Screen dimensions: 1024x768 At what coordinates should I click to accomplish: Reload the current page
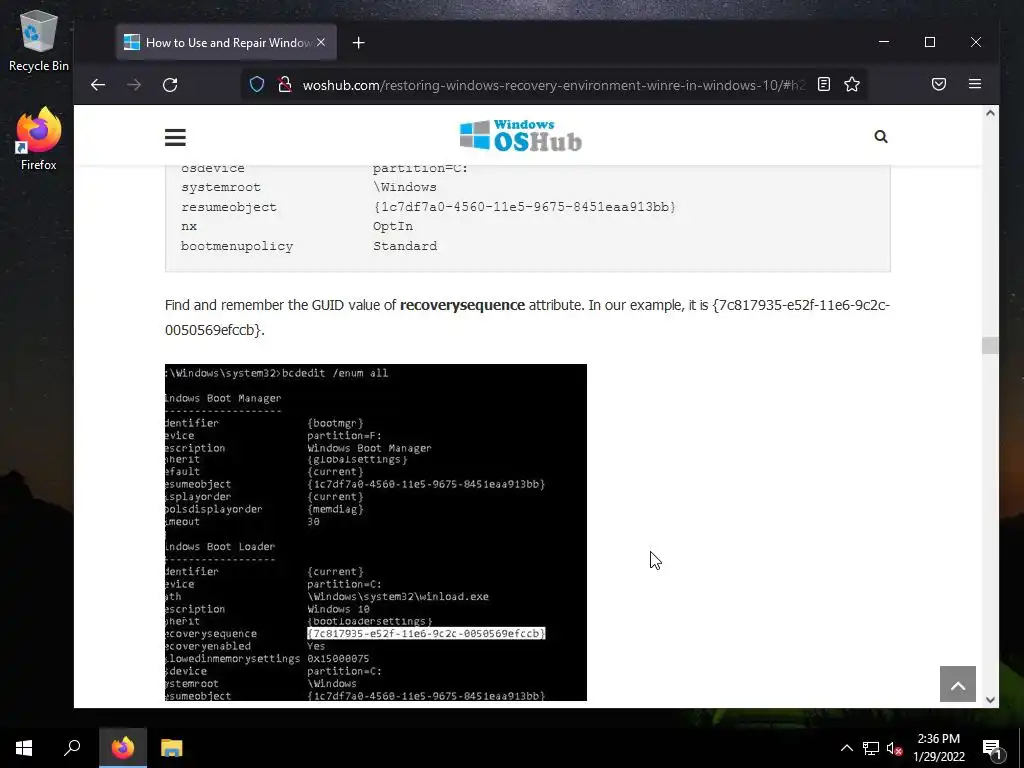[x=170, y=85]
